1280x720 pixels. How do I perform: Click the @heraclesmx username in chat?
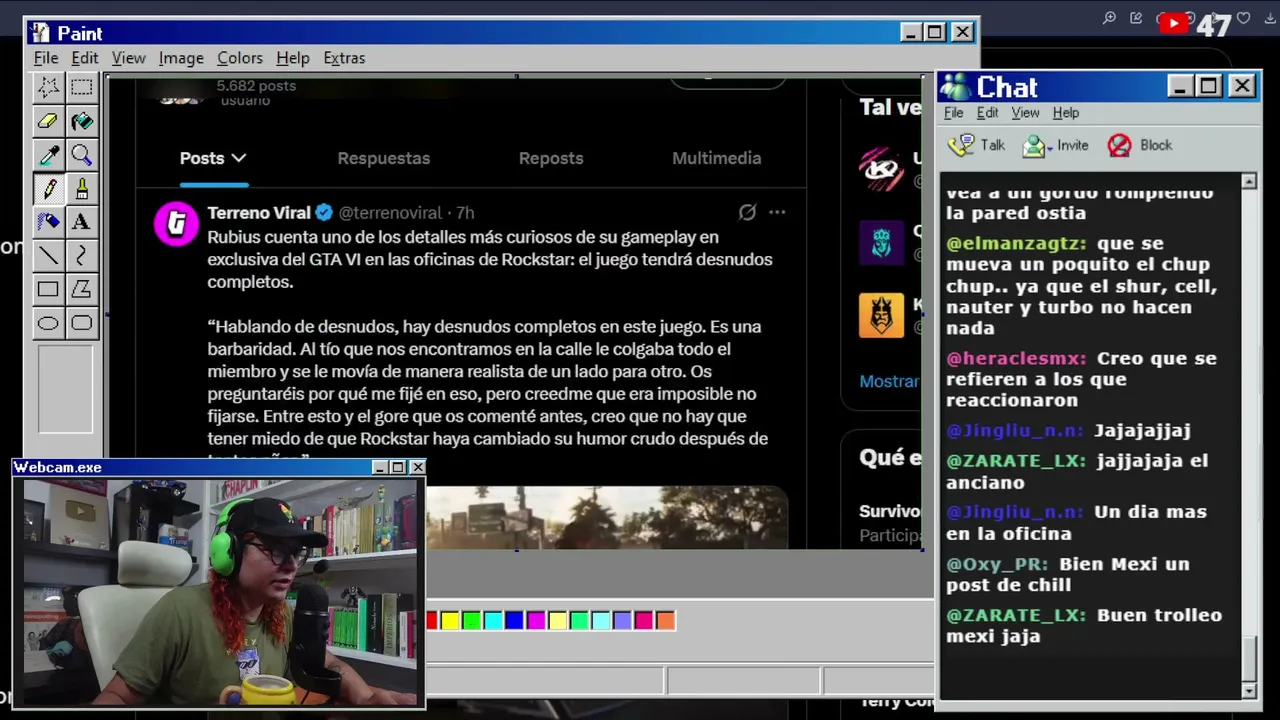1016,358
